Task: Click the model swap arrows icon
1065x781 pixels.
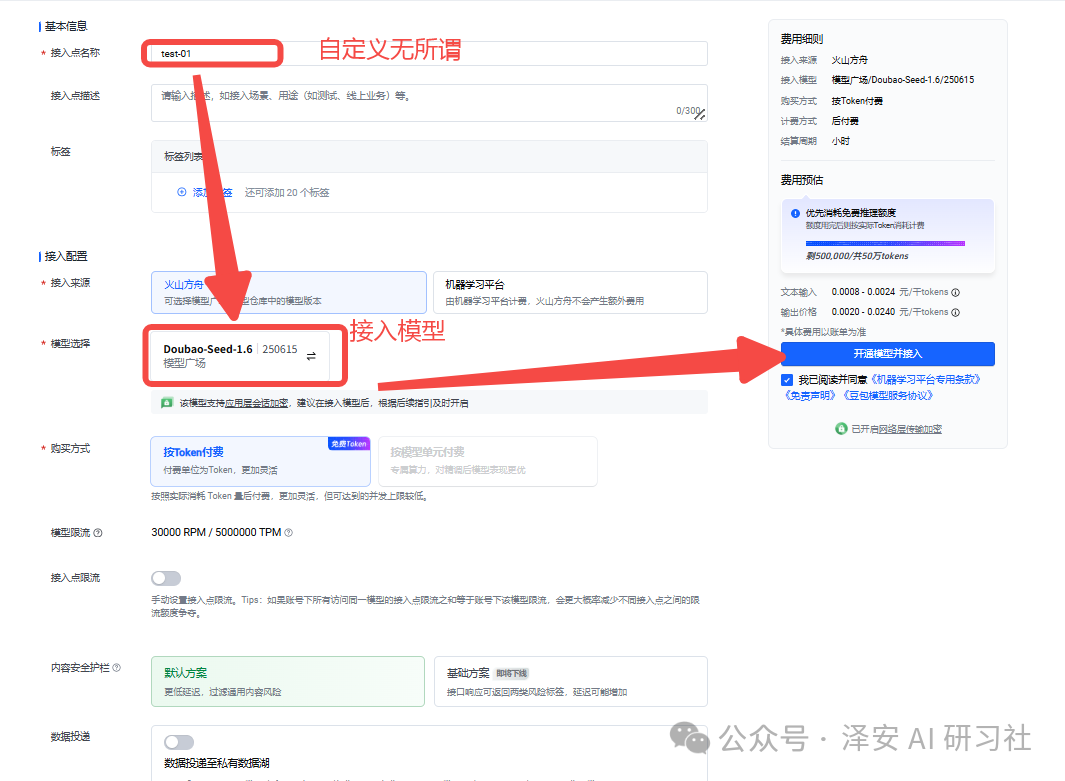Action: click(x=311, y=356)
